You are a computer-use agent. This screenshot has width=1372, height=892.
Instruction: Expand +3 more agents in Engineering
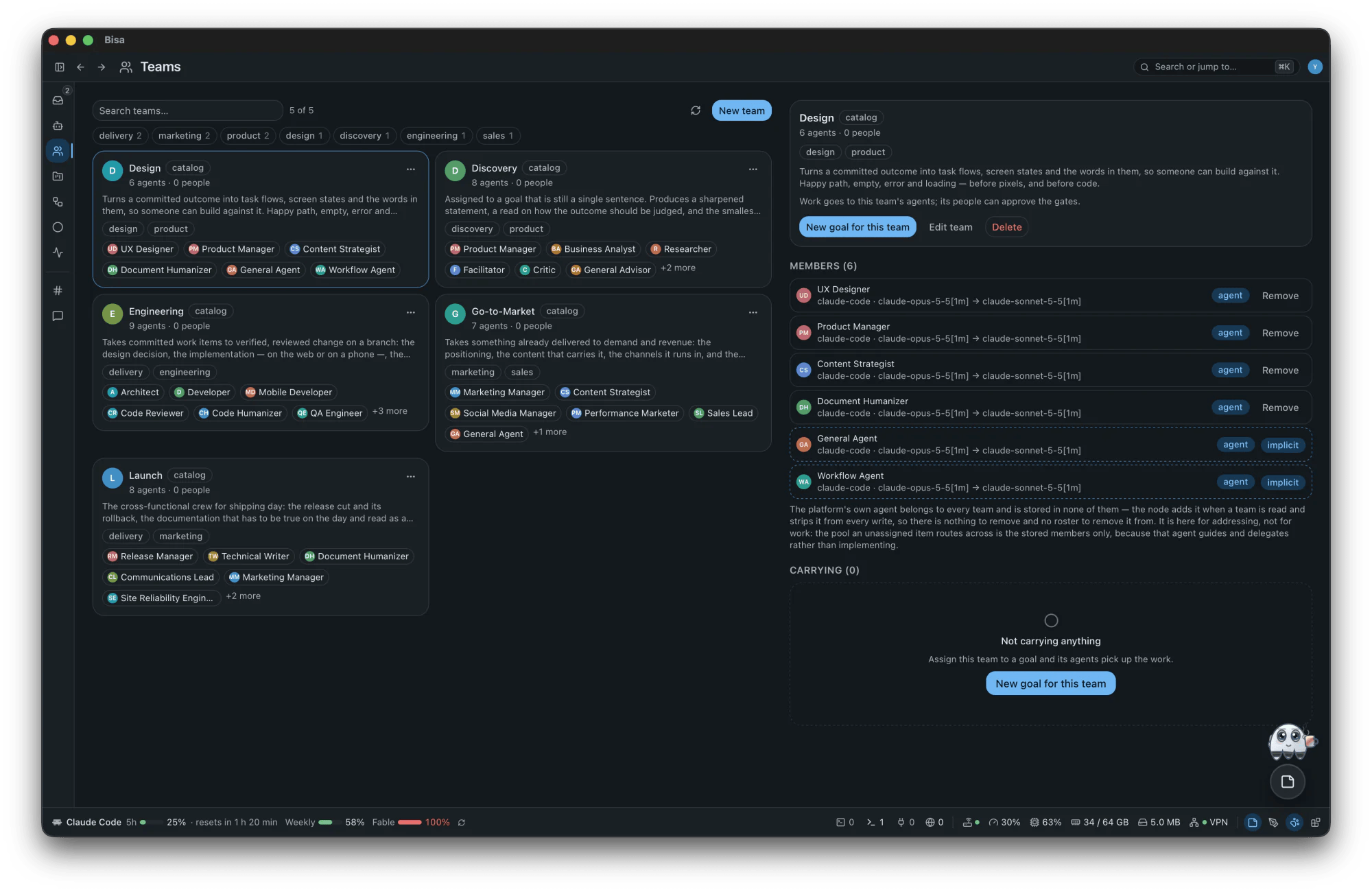(390, 412)
